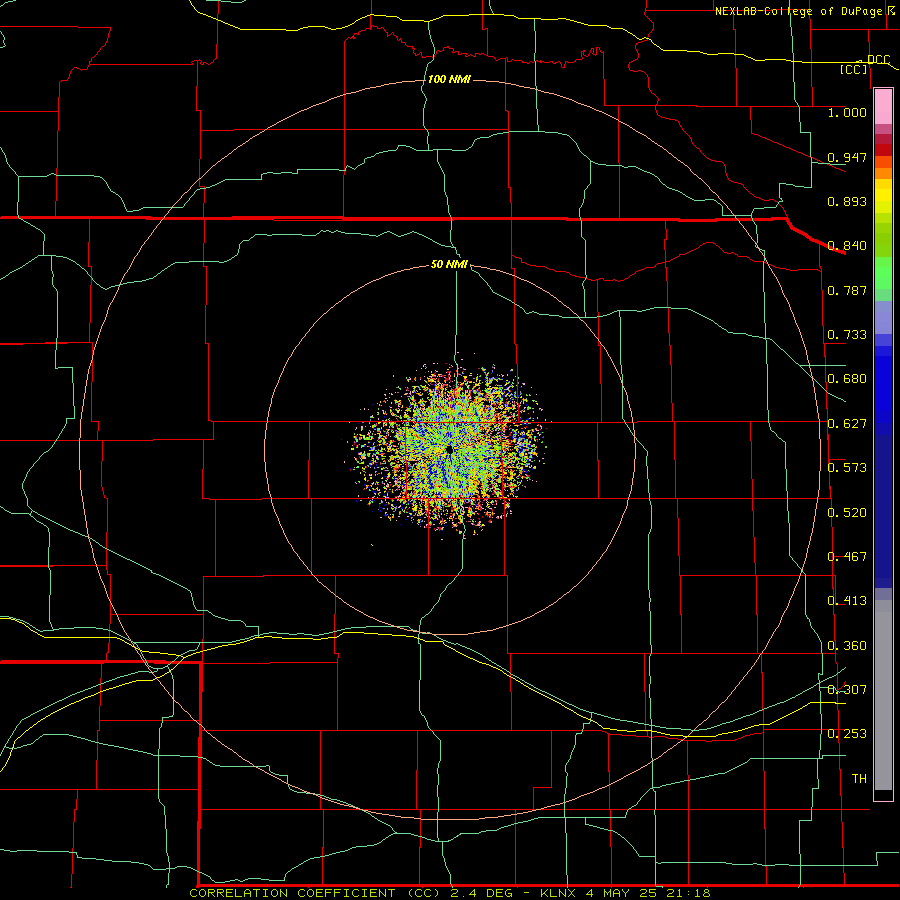Click the Correlation Coefficient caption at bottom
Image resolution: width=900 pixels, height=900 pixels.
tap(449, 893)
